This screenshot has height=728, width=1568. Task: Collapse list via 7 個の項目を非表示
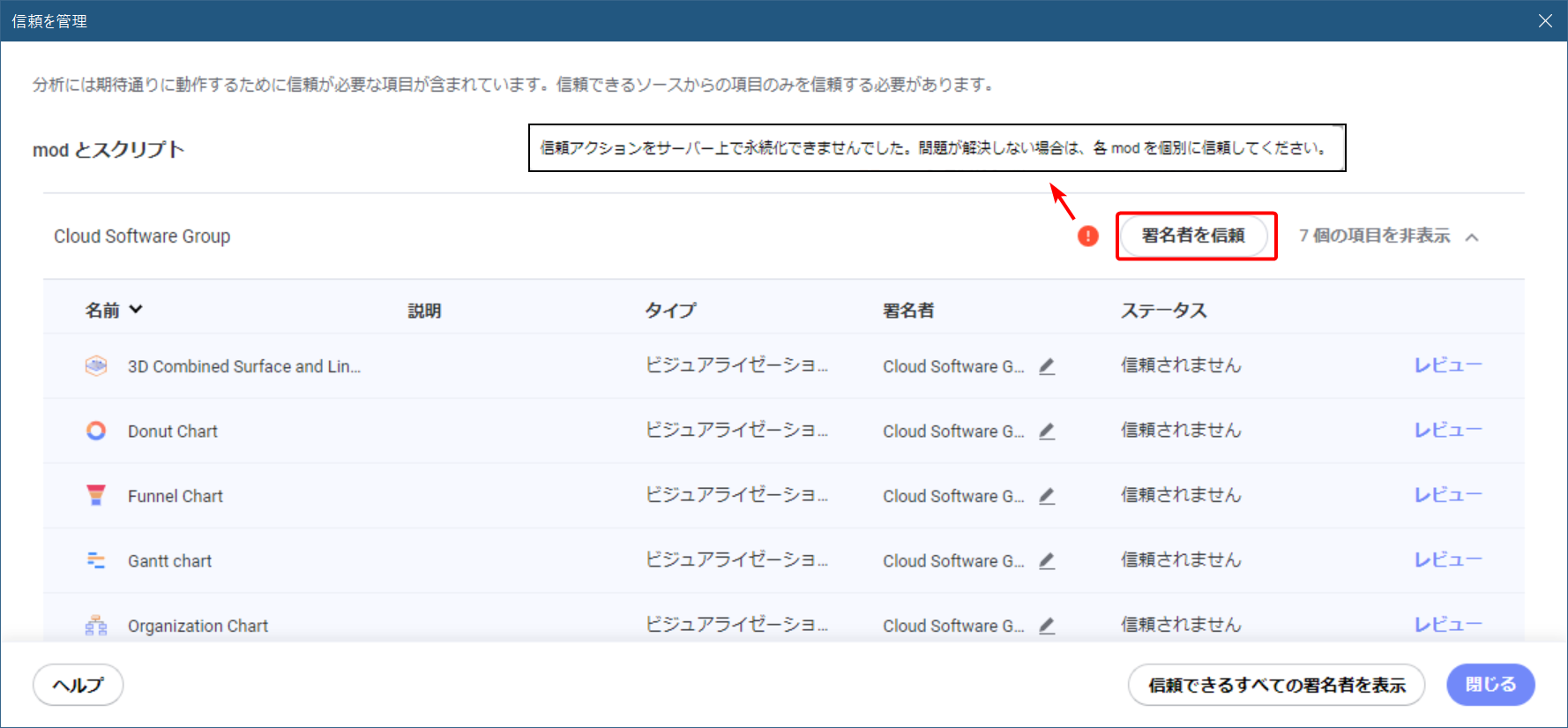1388,236
